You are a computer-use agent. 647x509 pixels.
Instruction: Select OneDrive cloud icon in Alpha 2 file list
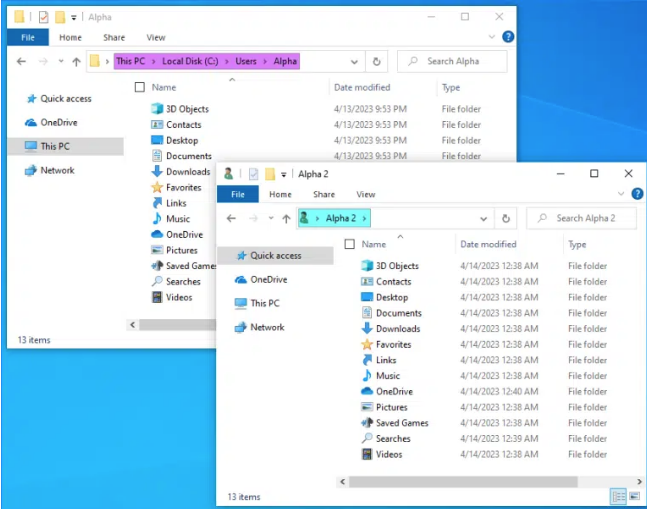point(367,391)
